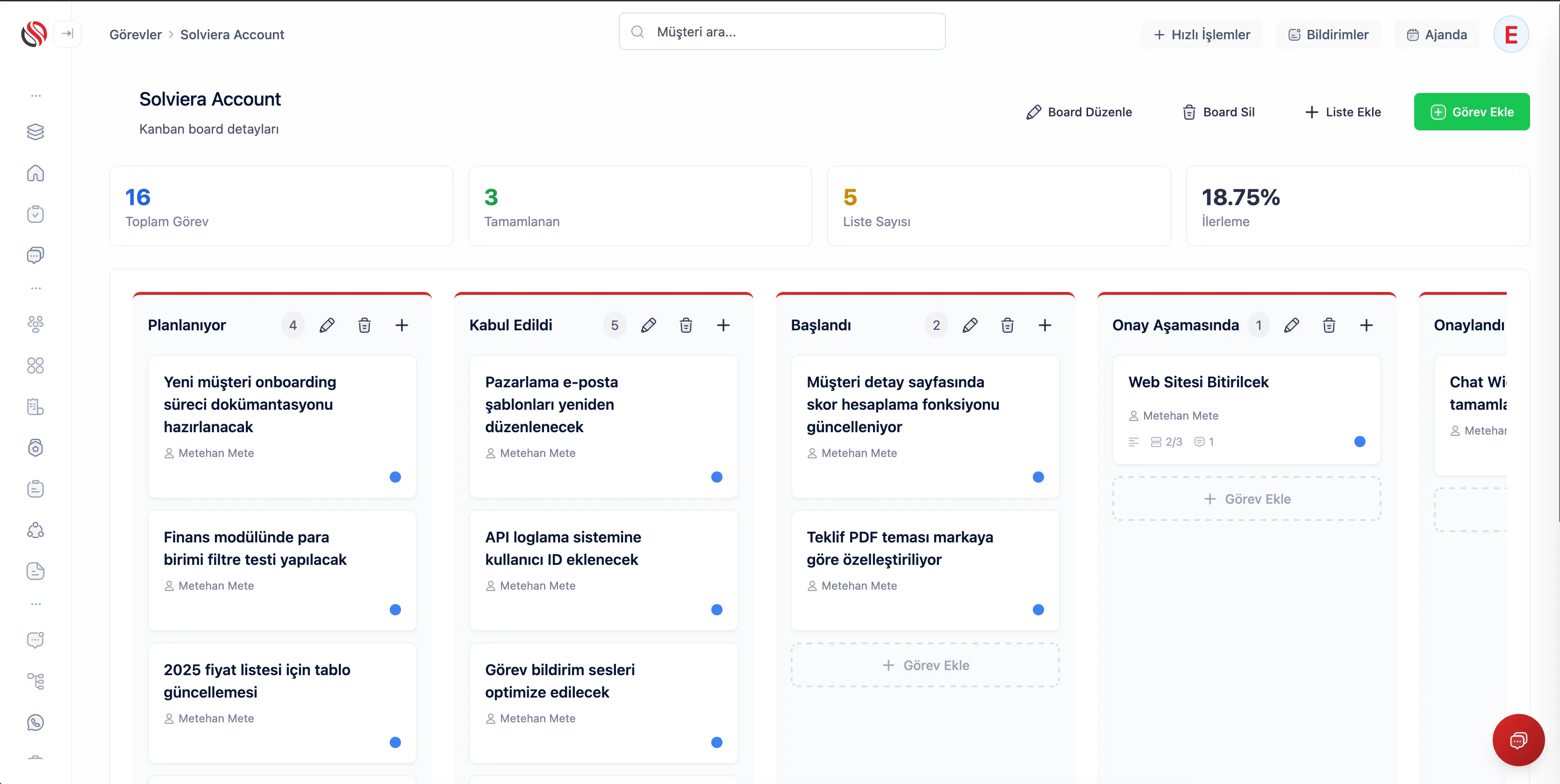The image size is (1560, 784).
Task: Expand the Görevler breadcrumb menu
Action: pyautogui.click(x=135, y=35)
